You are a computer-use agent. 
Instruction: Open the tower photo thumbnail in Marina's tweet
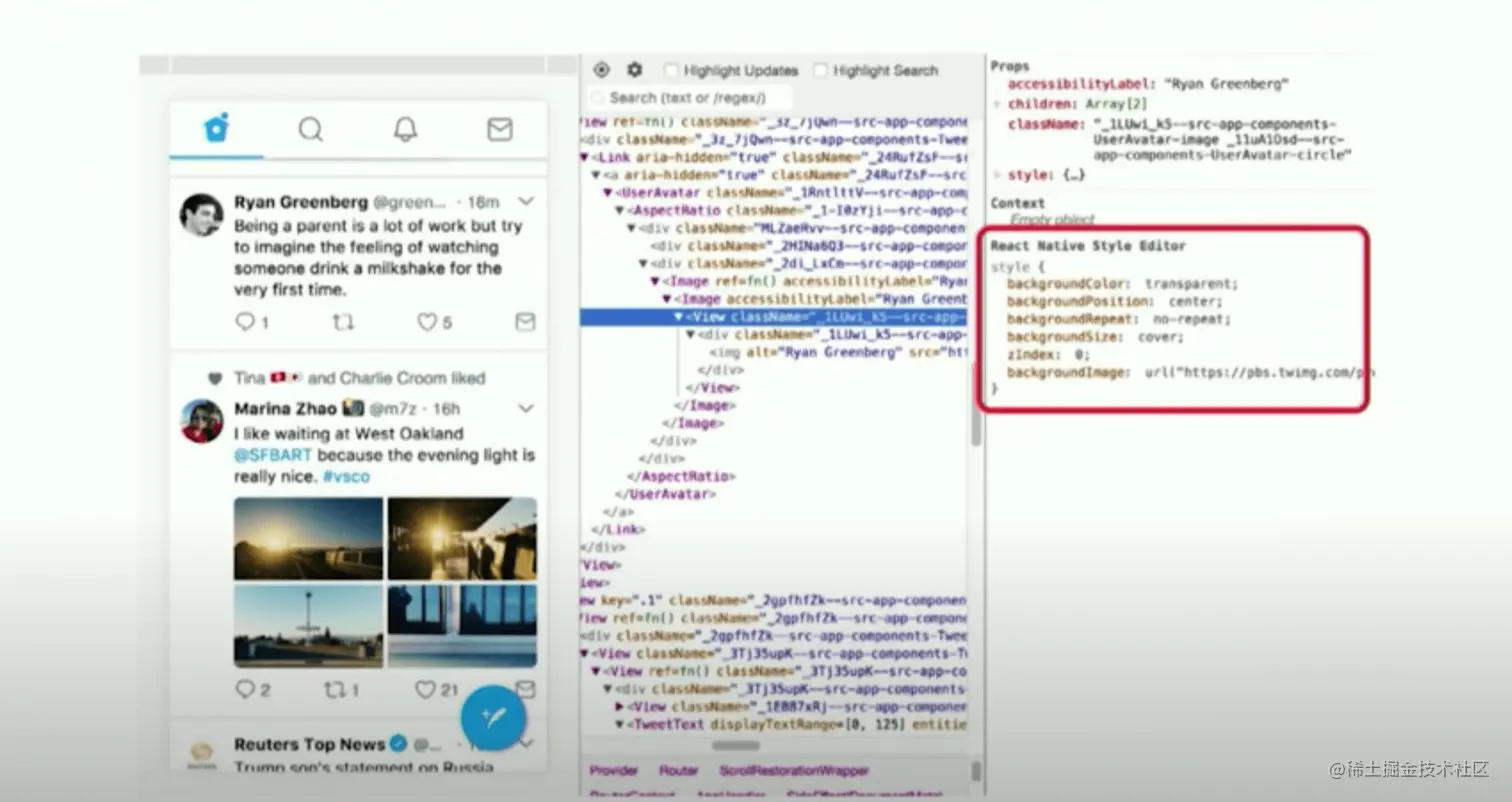coord(308,626)
